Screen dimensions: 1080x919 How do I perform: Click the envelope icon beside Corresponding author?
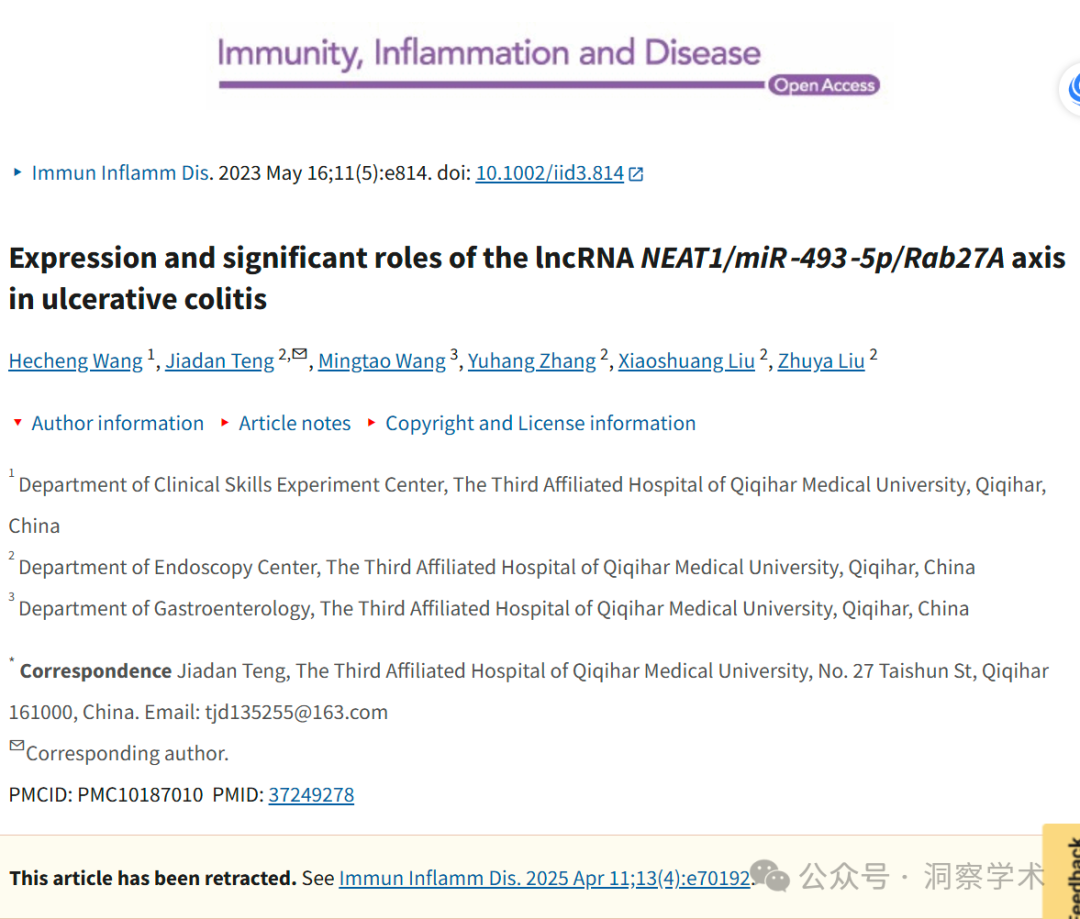pos(17,745)
